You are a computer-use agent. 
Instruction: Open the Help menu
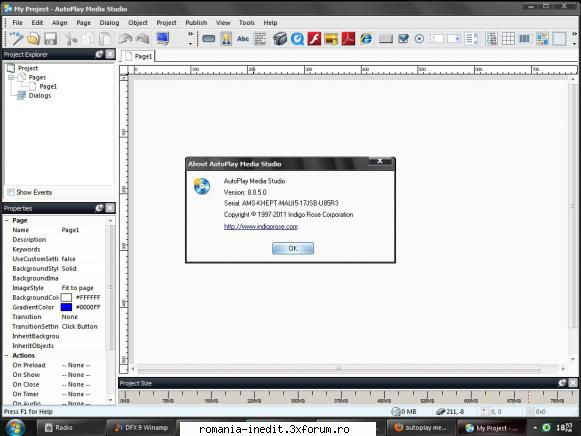coord(270,23)
